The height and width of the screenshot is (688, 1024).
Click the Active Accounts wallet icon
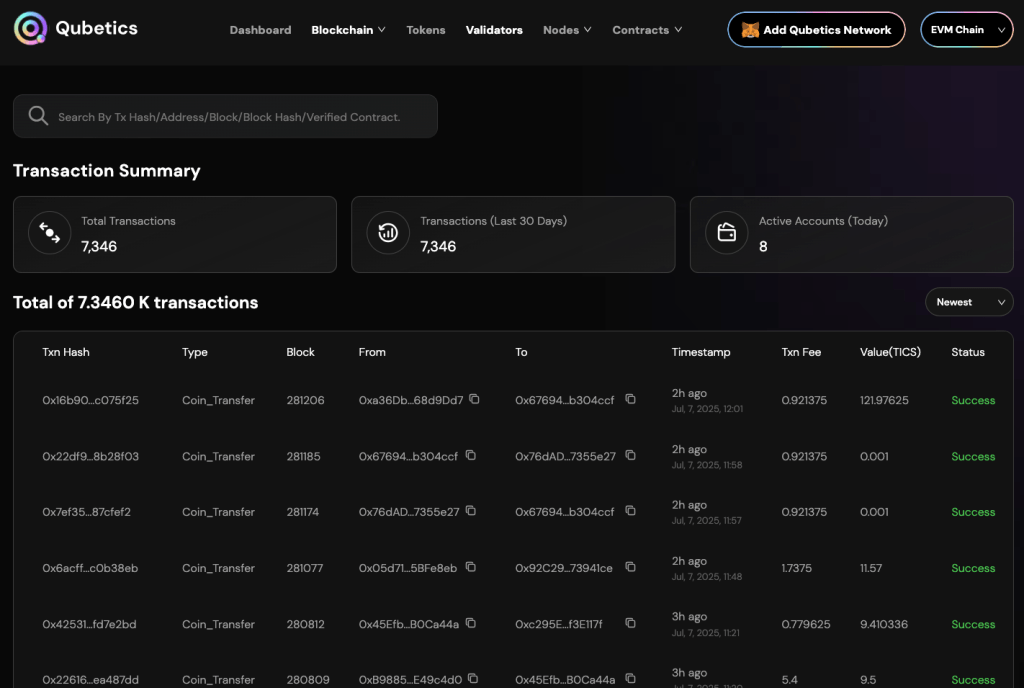727,233
